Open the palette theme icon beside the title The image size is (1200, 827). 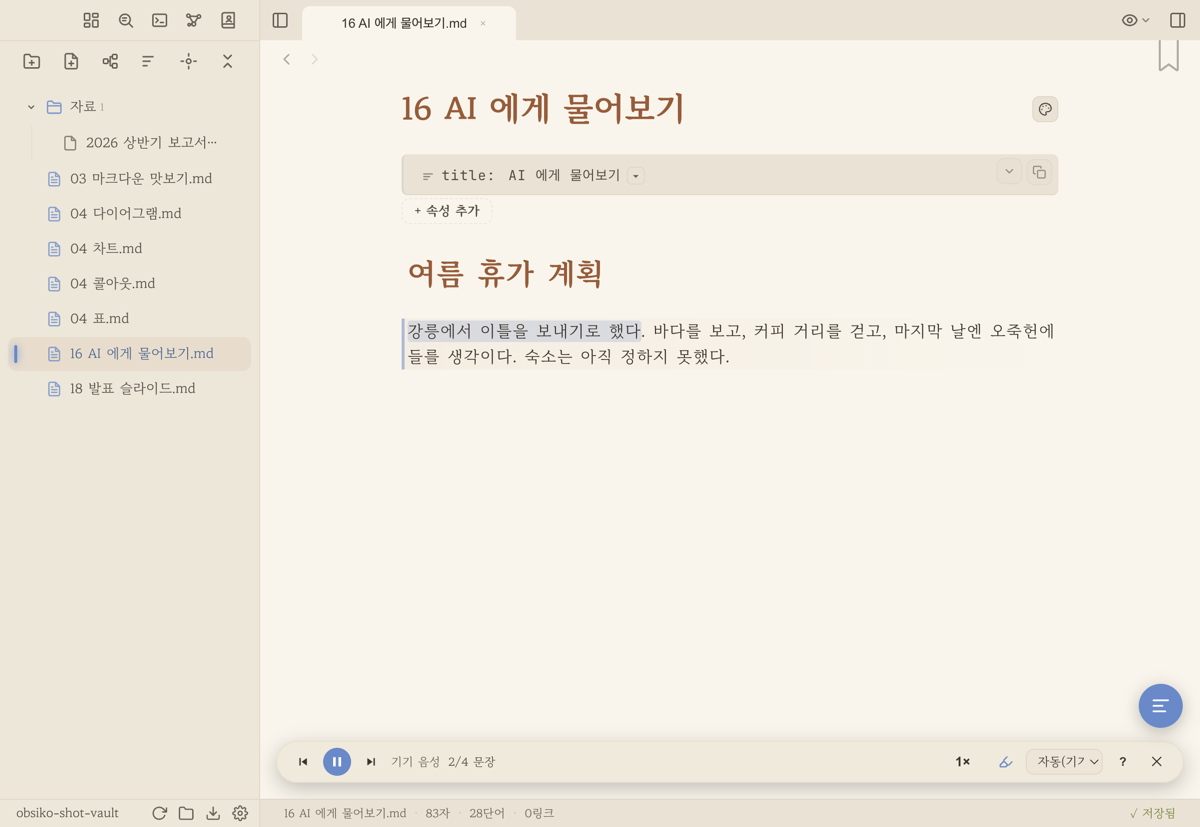[x=1045, y=109]
